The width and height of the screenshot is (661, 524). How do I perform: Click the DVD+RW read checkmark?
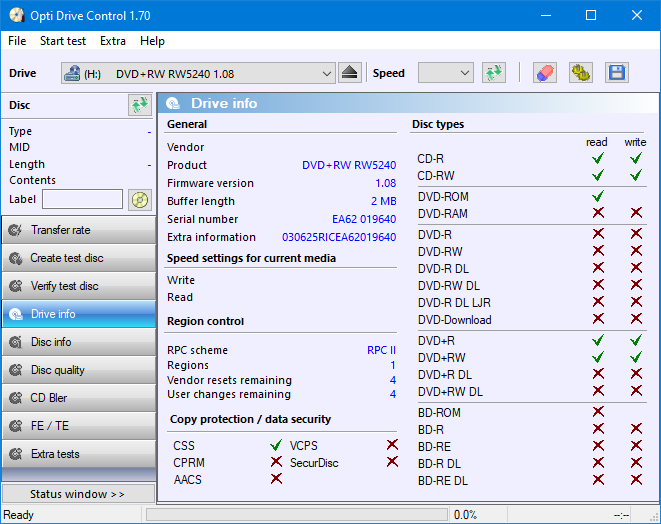click(598, 357)
